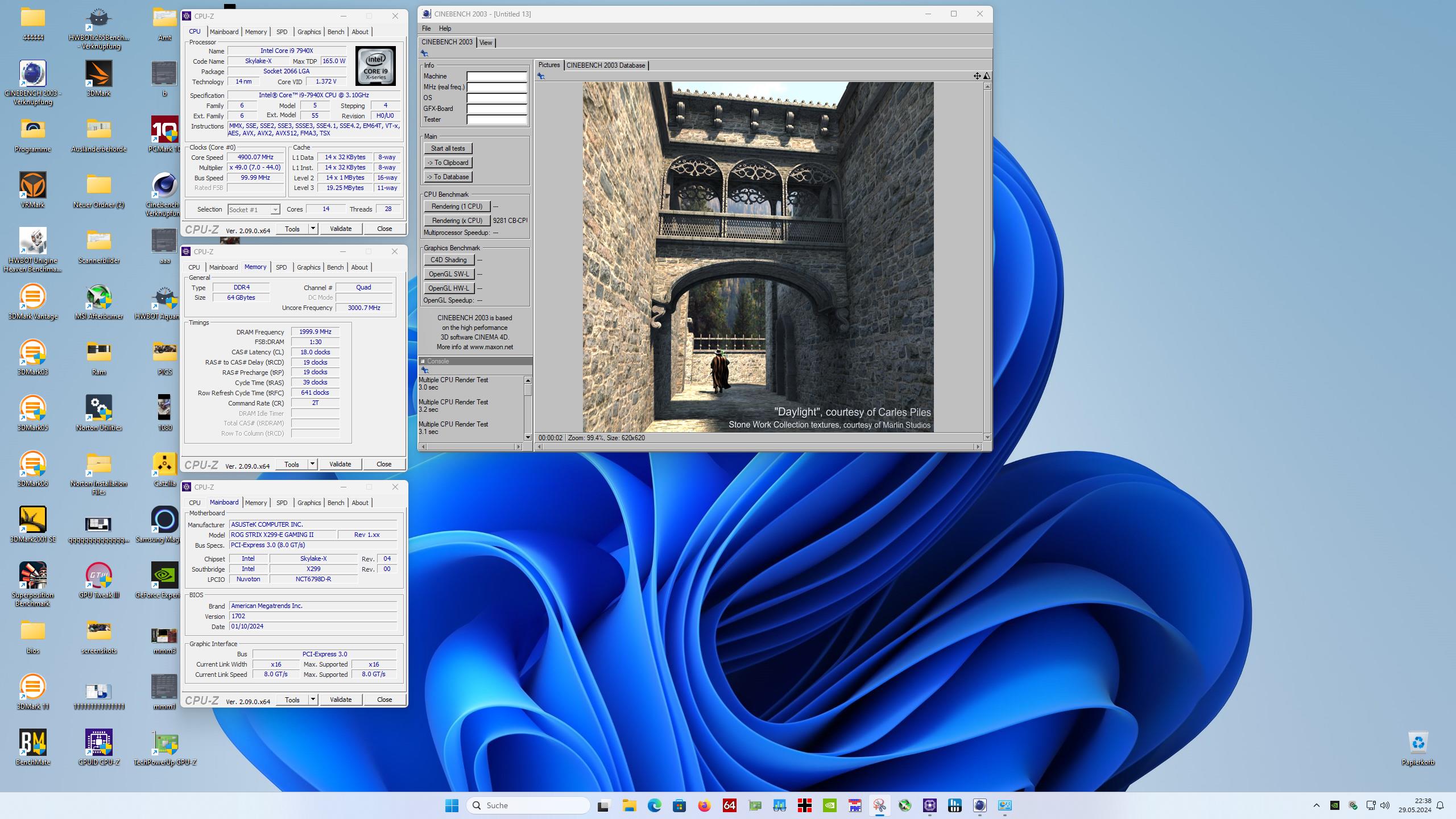Viewport: 1456px width, 819px height.
Task: Click the taskbar Suche search box
Action: (x=528, y=805)
